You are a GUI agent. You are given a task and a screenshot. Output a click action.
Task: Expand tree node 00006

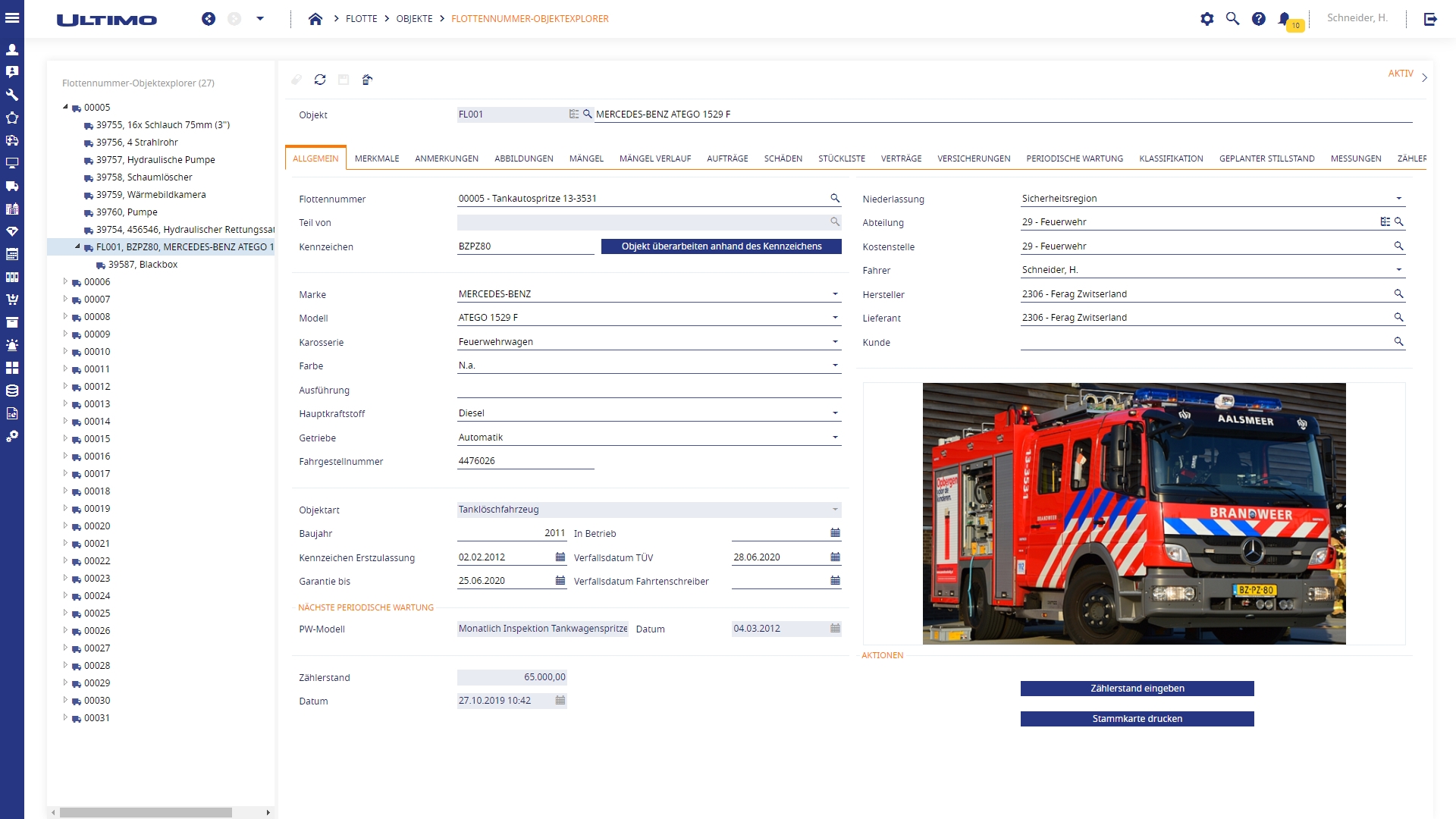pyautogui.click(x=65, y=281)
